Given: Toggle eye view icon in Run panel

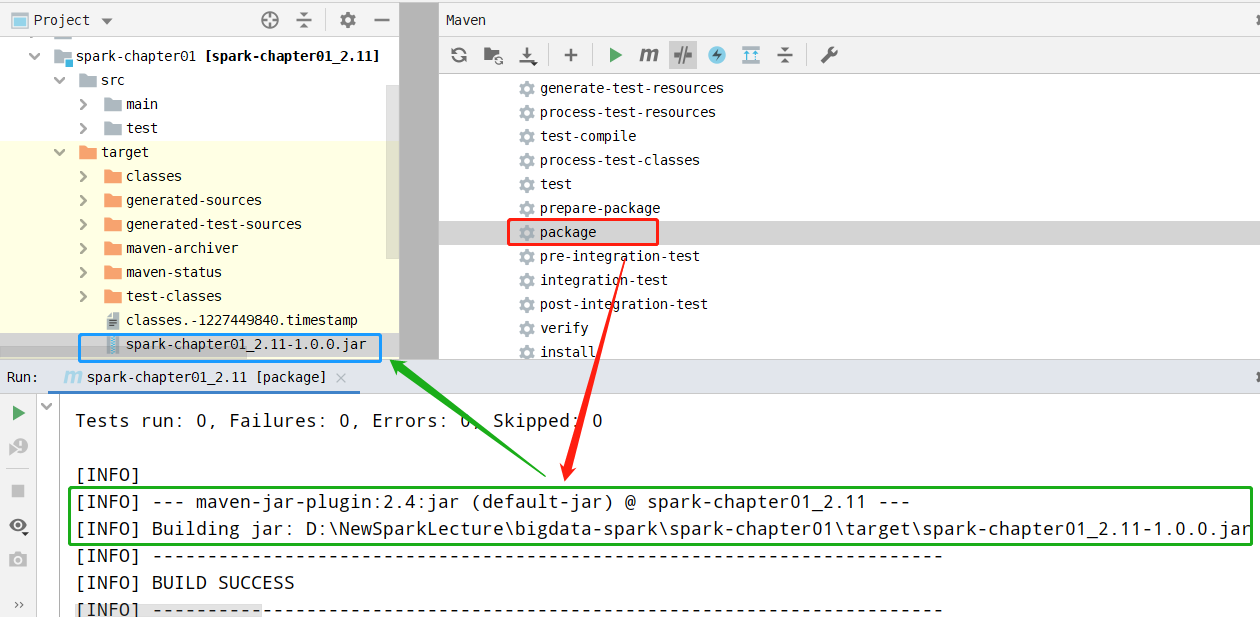Looking at the screenshot, I should [x=18, y=526].
